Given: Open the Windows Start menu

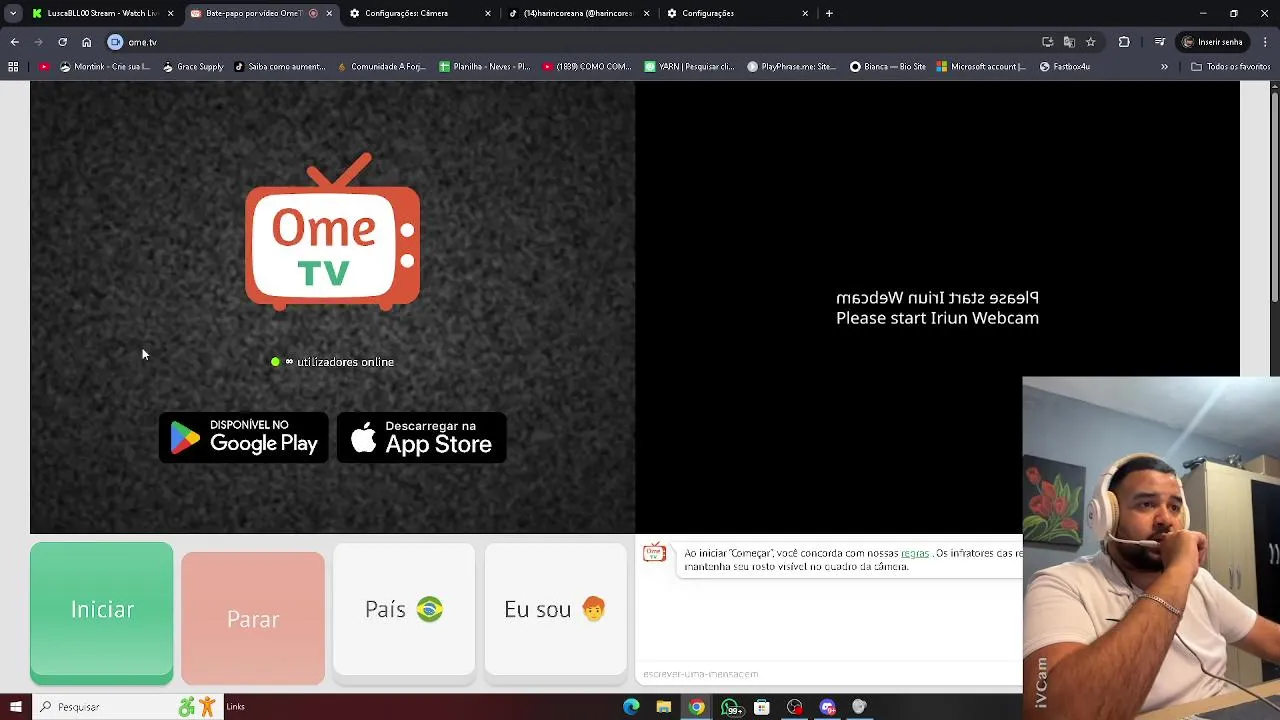Looking at the screenshot, I should (x=15, y=707).
